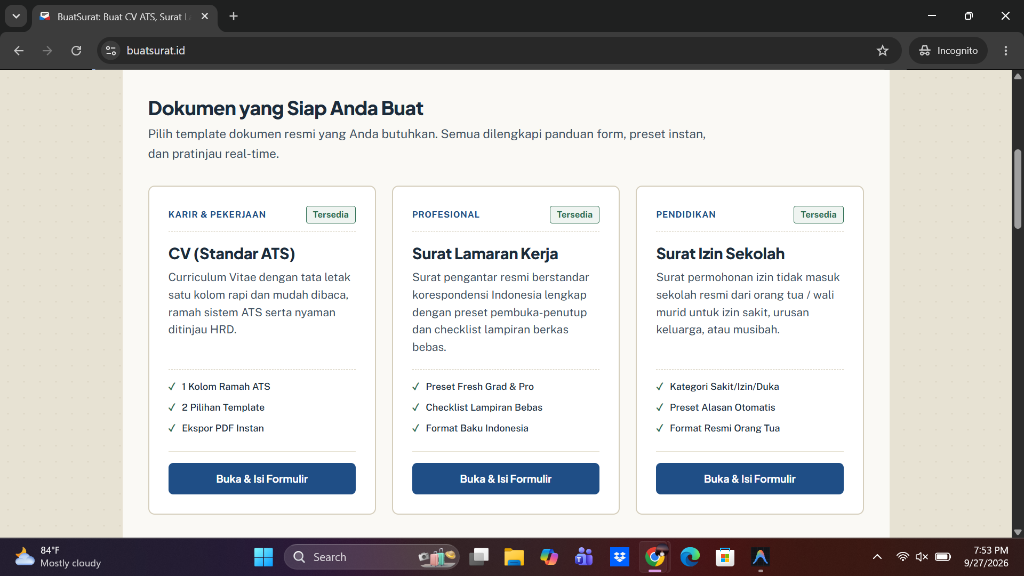
Task: Show hidden system tray icons
Action: [x=877, y=557]
